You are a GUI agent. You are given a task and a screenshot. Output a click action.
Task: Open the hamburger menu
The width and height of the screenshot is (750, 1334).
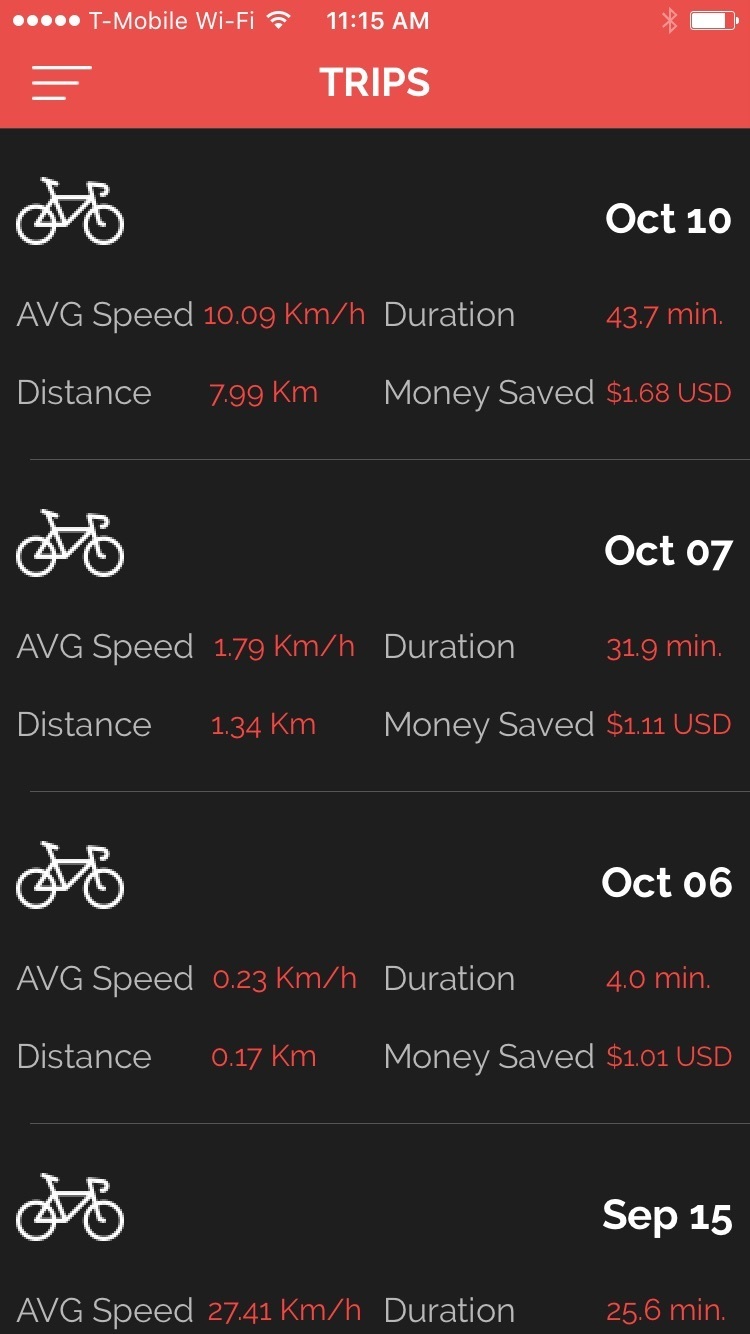[x=61, y=83]
